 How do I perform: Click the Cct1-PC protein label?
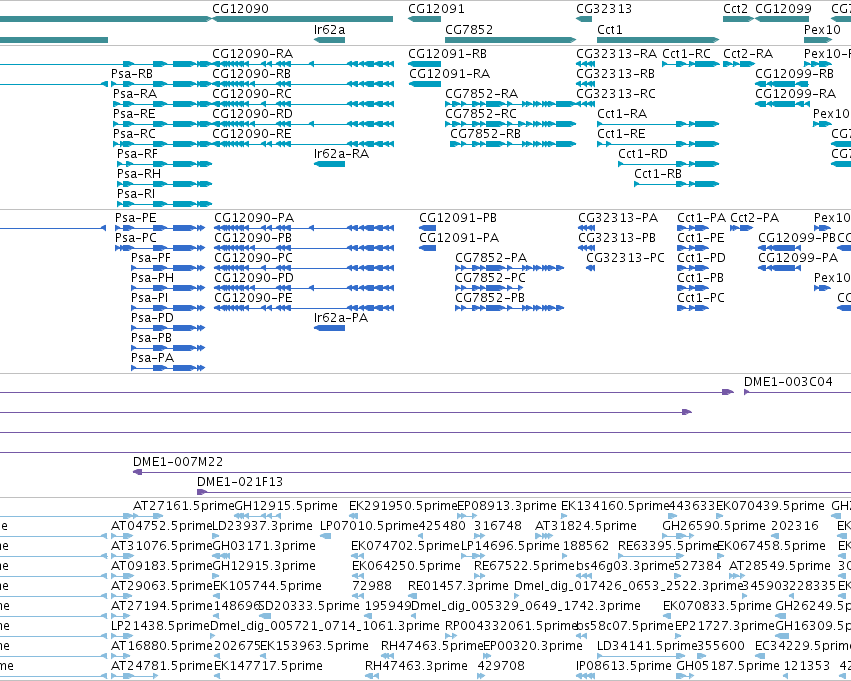tap(701, 298)
